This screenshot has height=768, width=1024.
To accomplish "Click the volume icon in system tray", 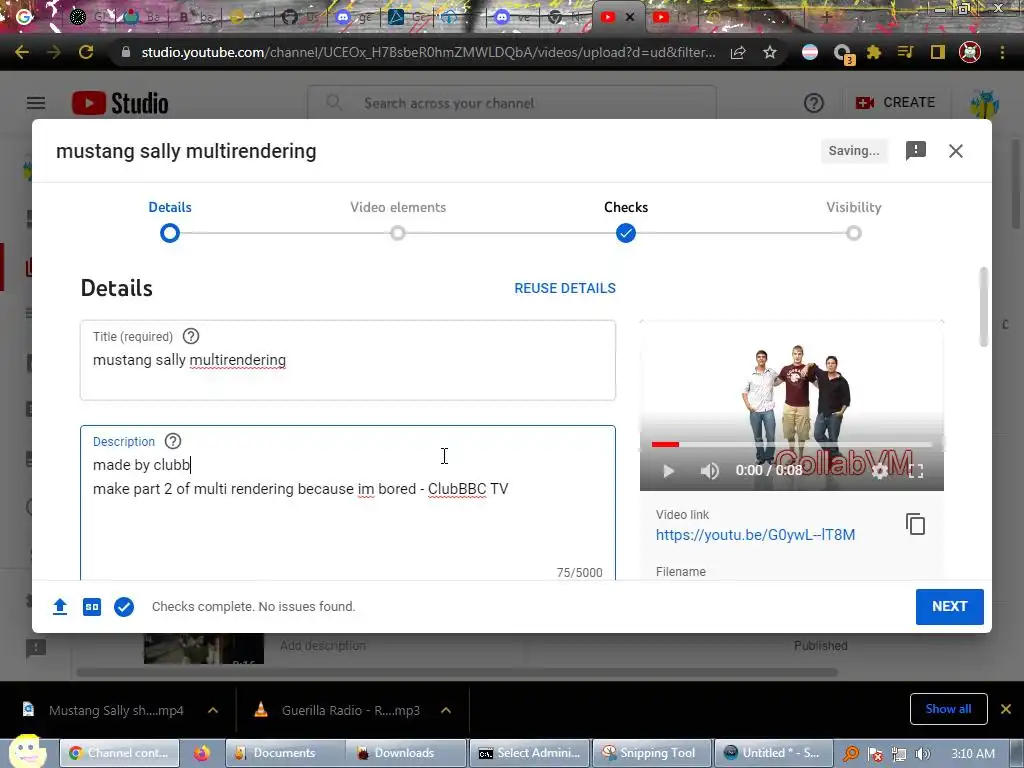I will click(x=923, y=754).
